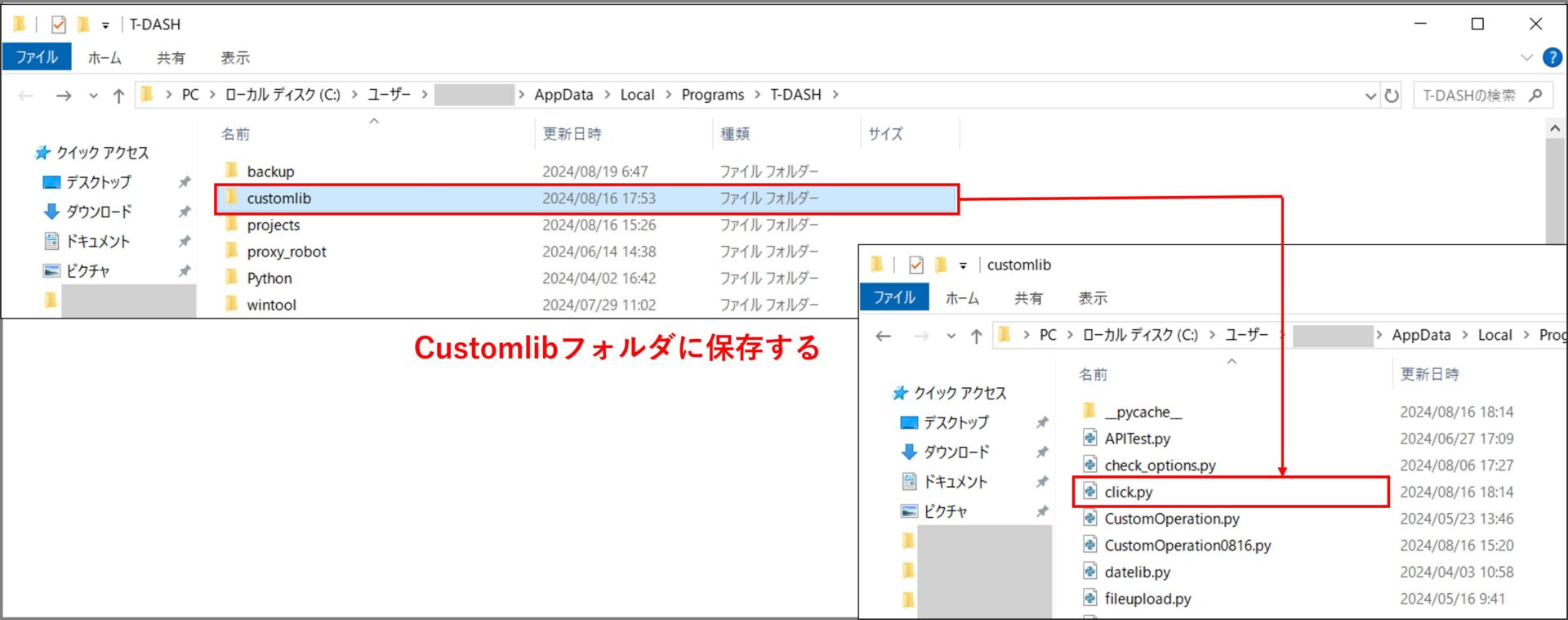Click the scroll up arrow on T-DASH scrollbar
This screenshot has width=1568, height=620.
[x=1555, y=128]
